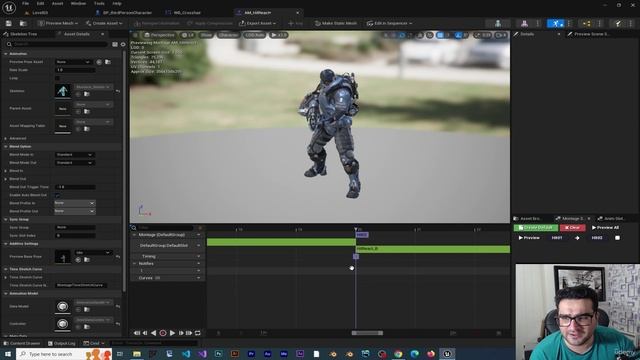
Task: Click the Show viewport options button
Action: [206, 35]
